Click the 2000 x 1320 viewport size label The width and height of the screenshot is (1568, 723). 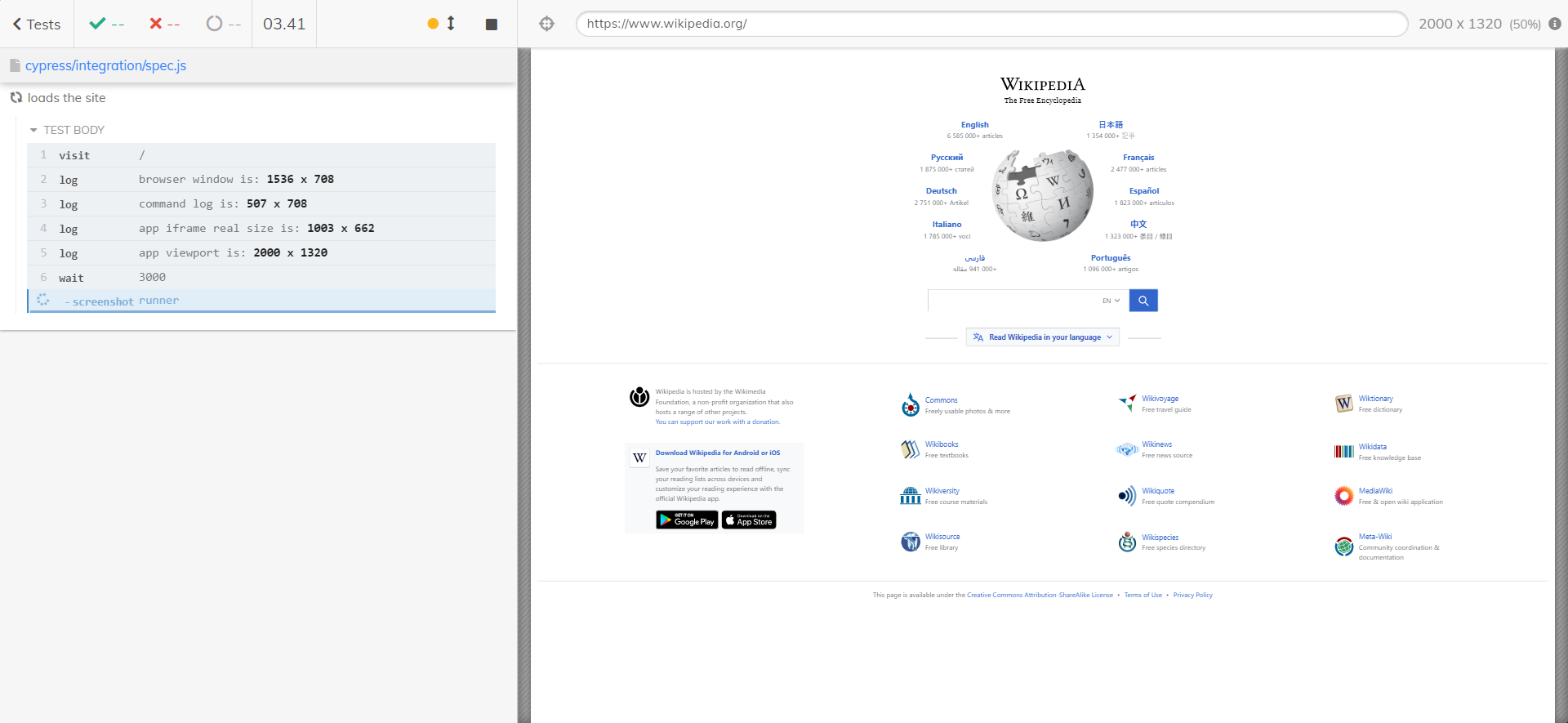[x=1460, y=24]
